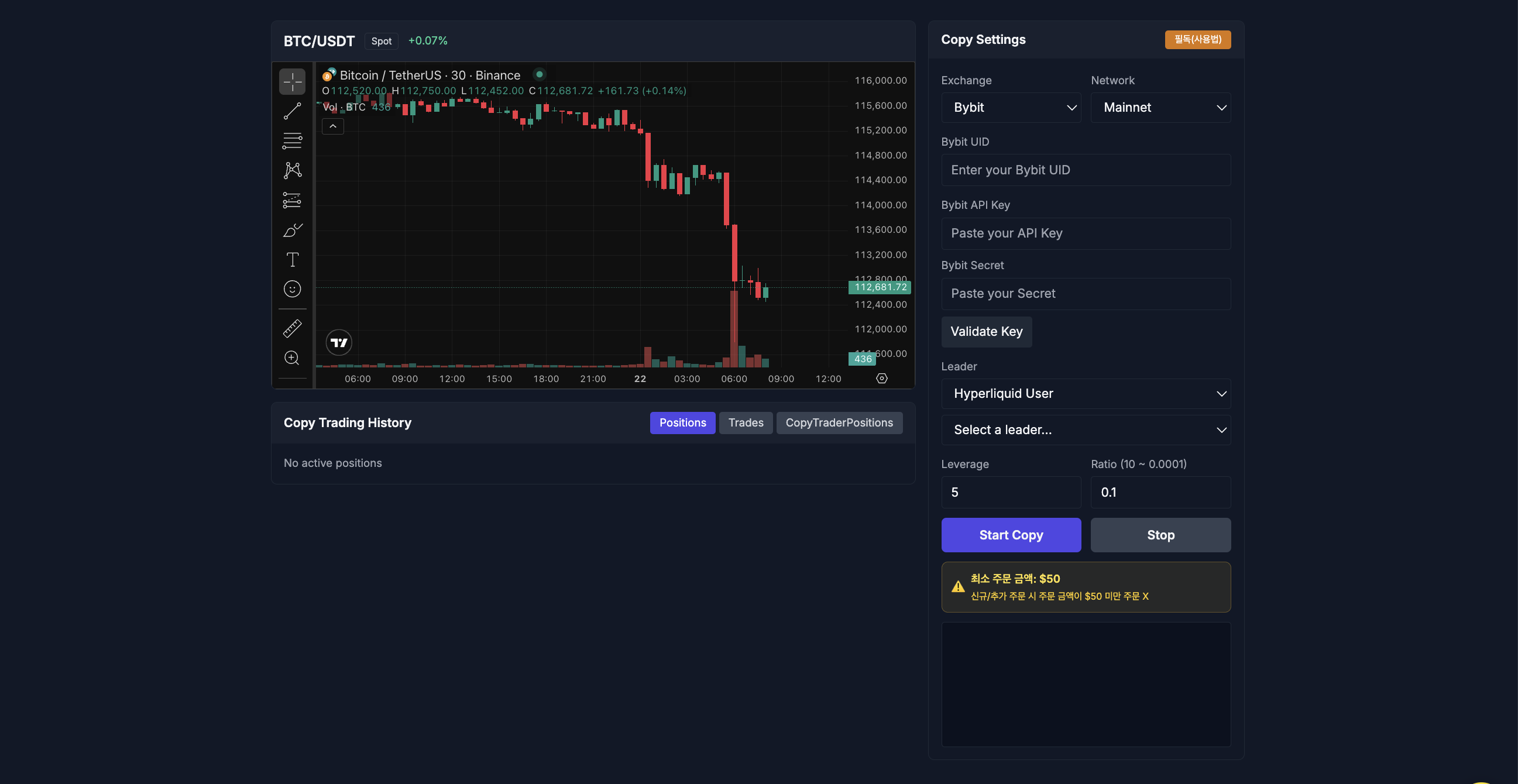The width and height of the screenshot is (1518, 784).
Task: Open the CopyTraderPositions tab
Action: (839, 423)
